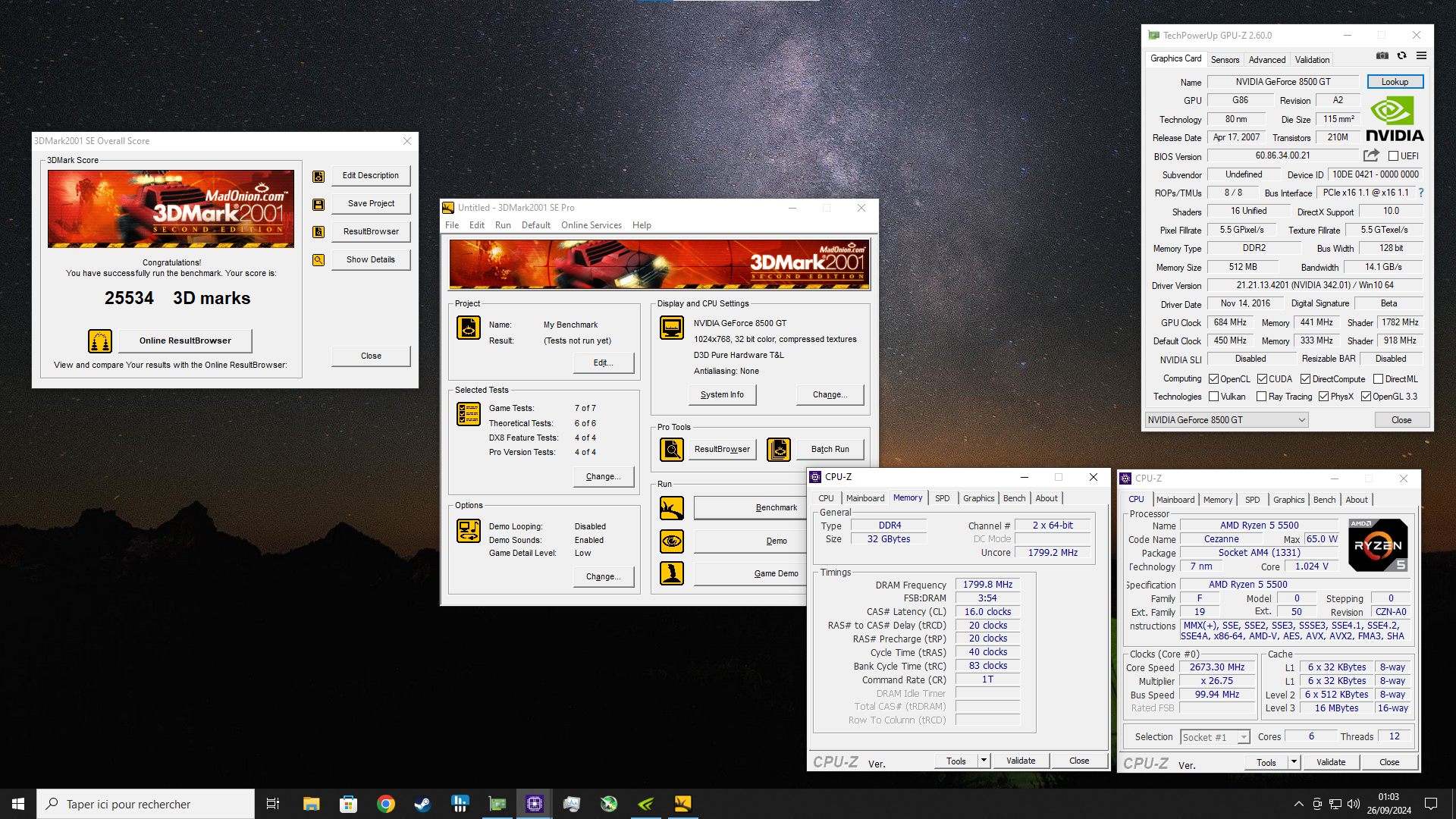Click the taskbar search box

(x=146, y=804)
